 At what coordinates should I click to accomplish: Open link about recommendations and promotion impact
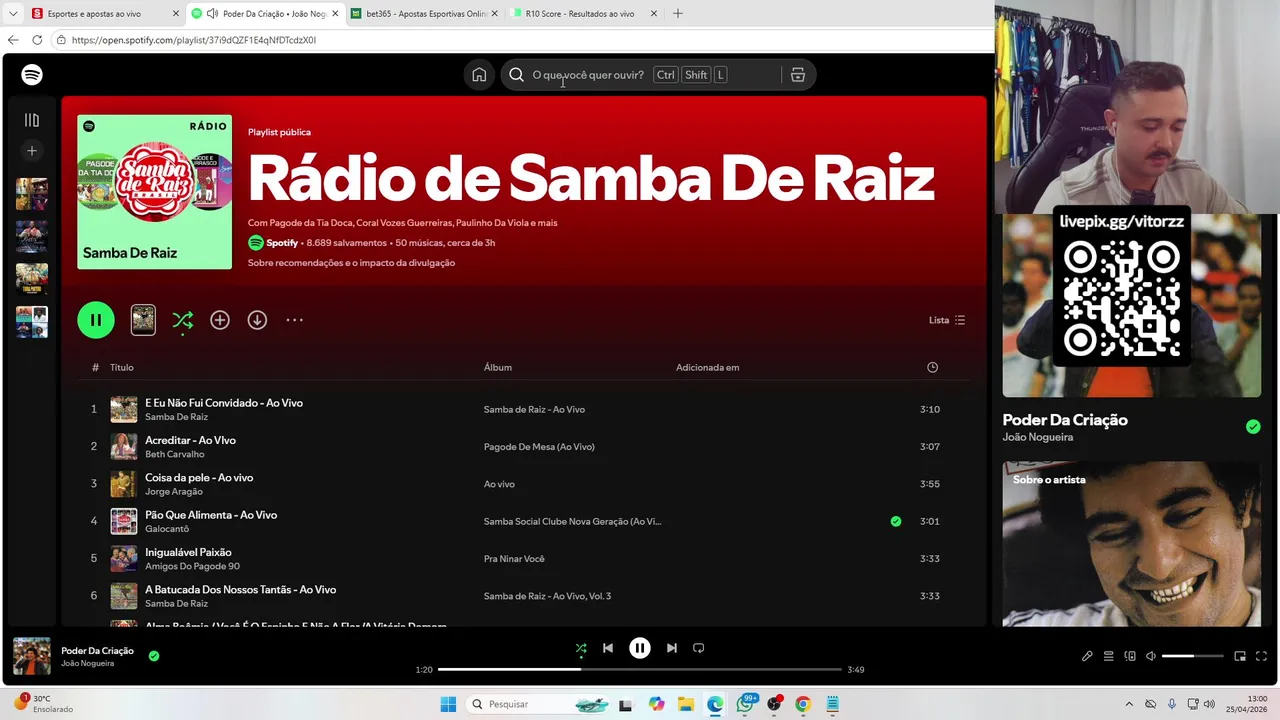tap(351, 263)
